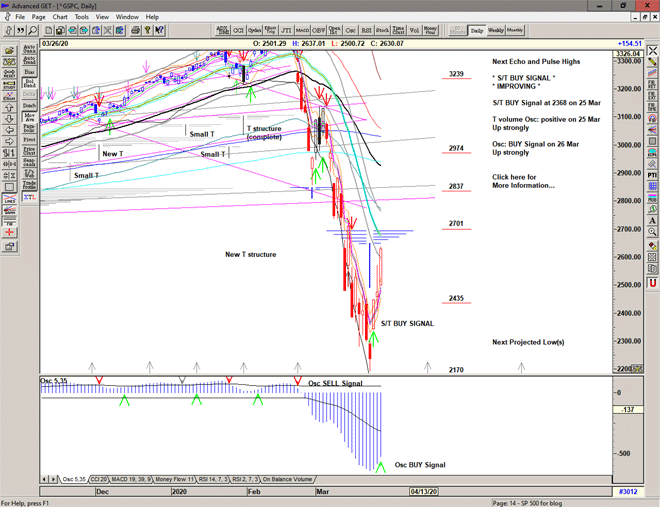Click the right arrow button in left toolbar
Viewport: 660px width, 507px height.
(9, 142)
